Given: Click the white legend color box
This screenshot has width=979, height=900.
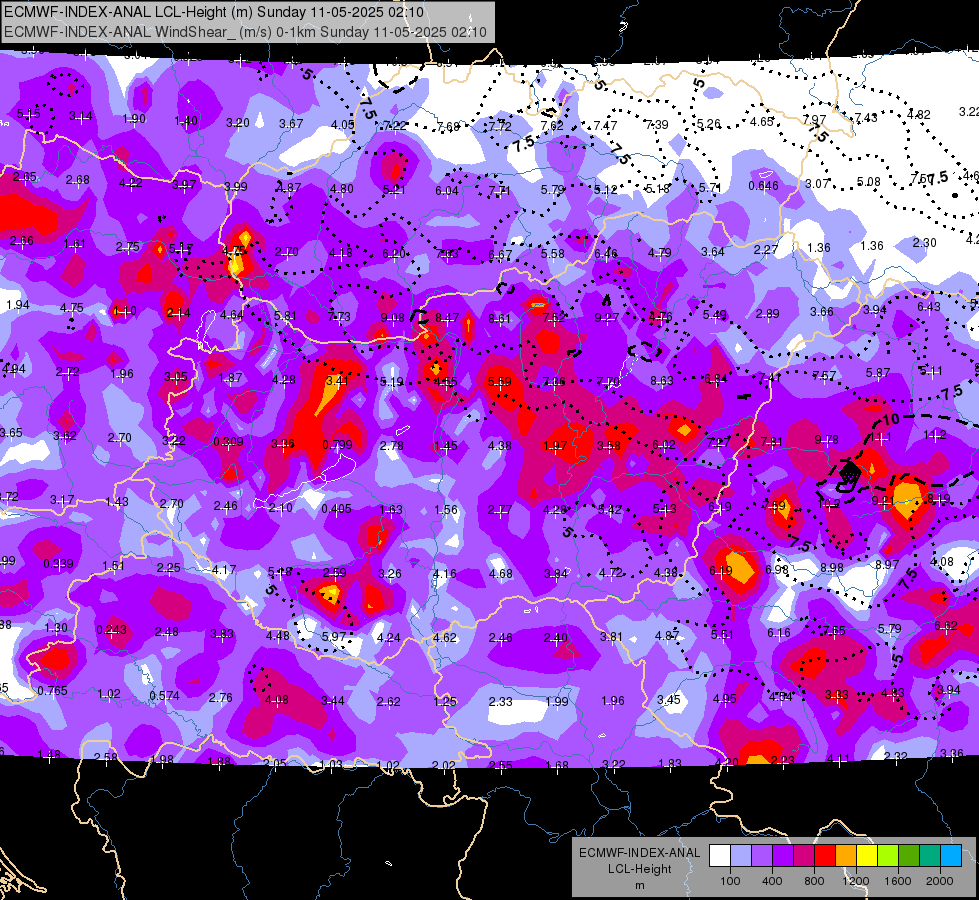Looking at the screenshot, I should coord(720,856).
